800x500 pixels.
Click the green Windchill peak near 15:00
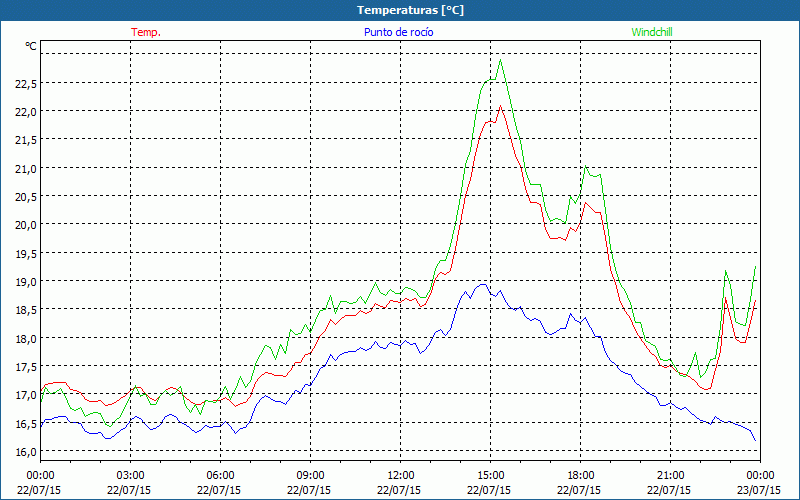point(501,60)
